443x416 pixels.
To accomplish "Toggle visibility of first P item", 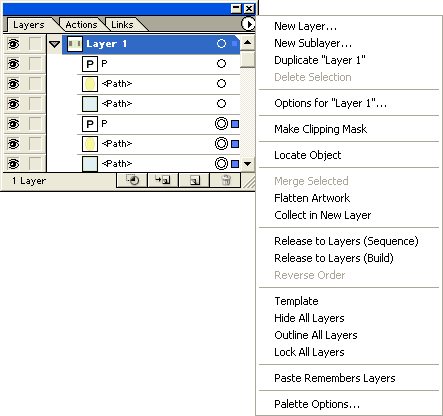I will click(13, 64).
